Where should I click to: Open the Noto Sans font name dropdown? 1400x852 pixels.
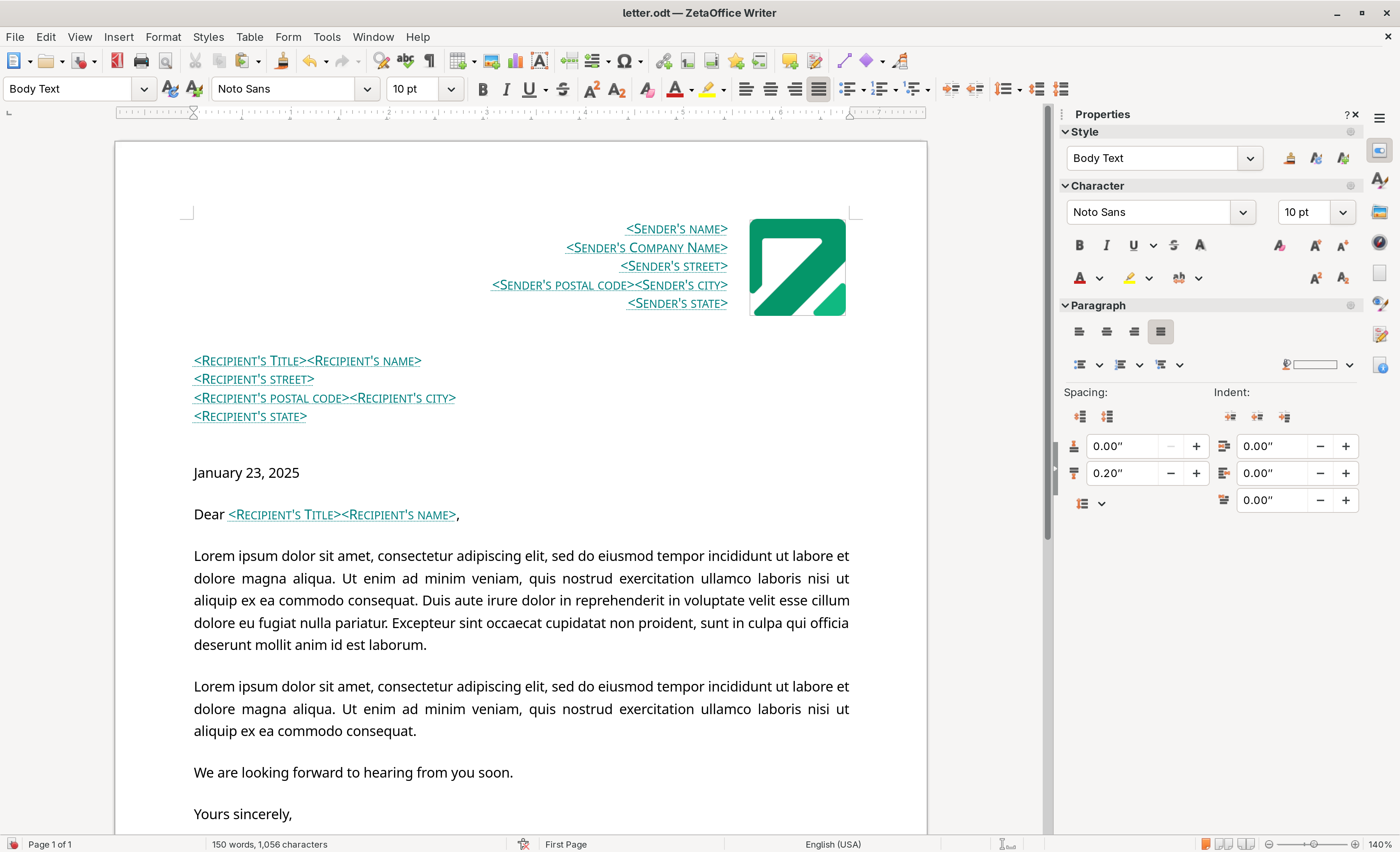[367, 89]
